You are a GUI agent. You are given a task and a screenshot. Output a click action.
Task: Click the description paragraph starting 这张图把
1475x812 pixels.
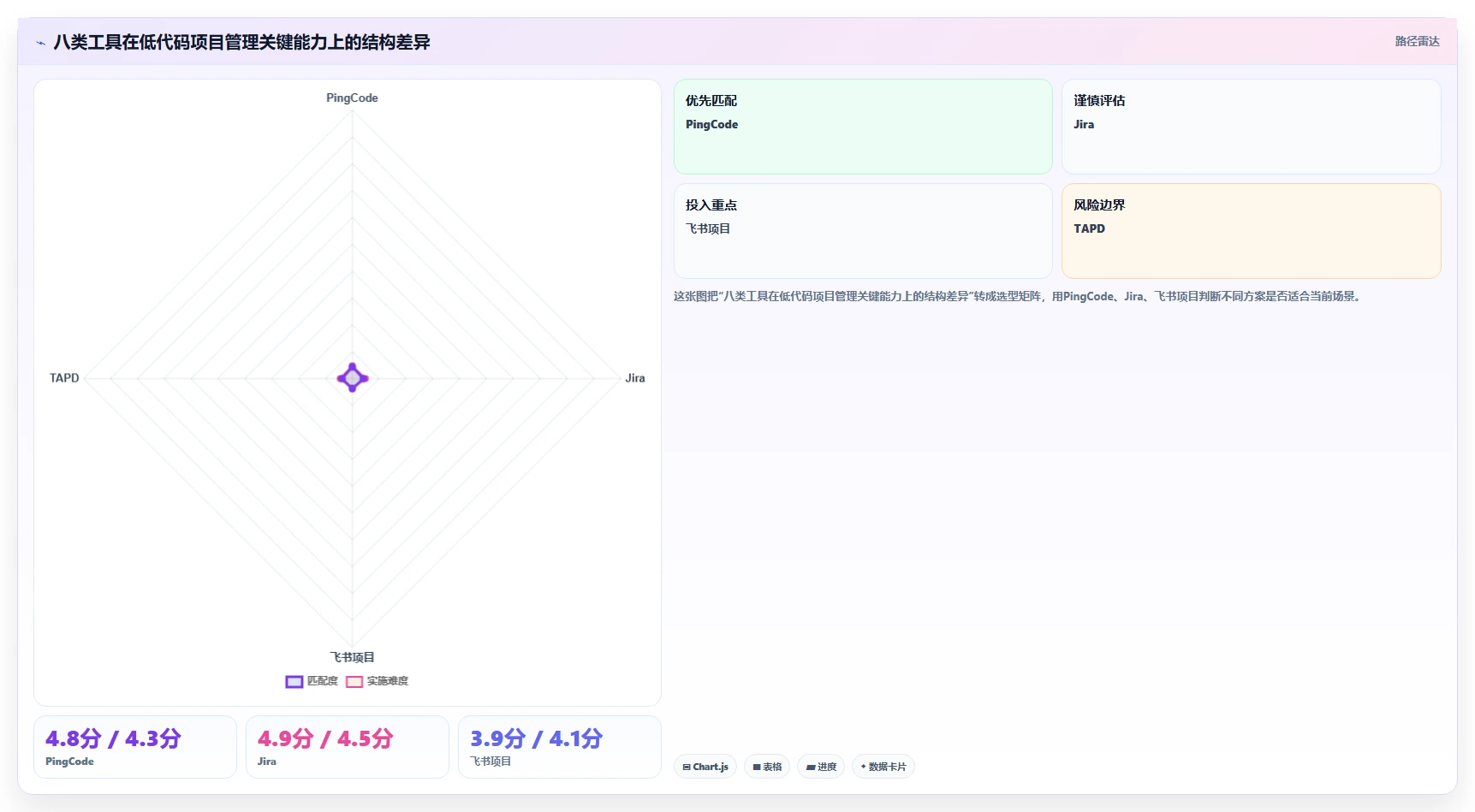[x=1020, y=296]
